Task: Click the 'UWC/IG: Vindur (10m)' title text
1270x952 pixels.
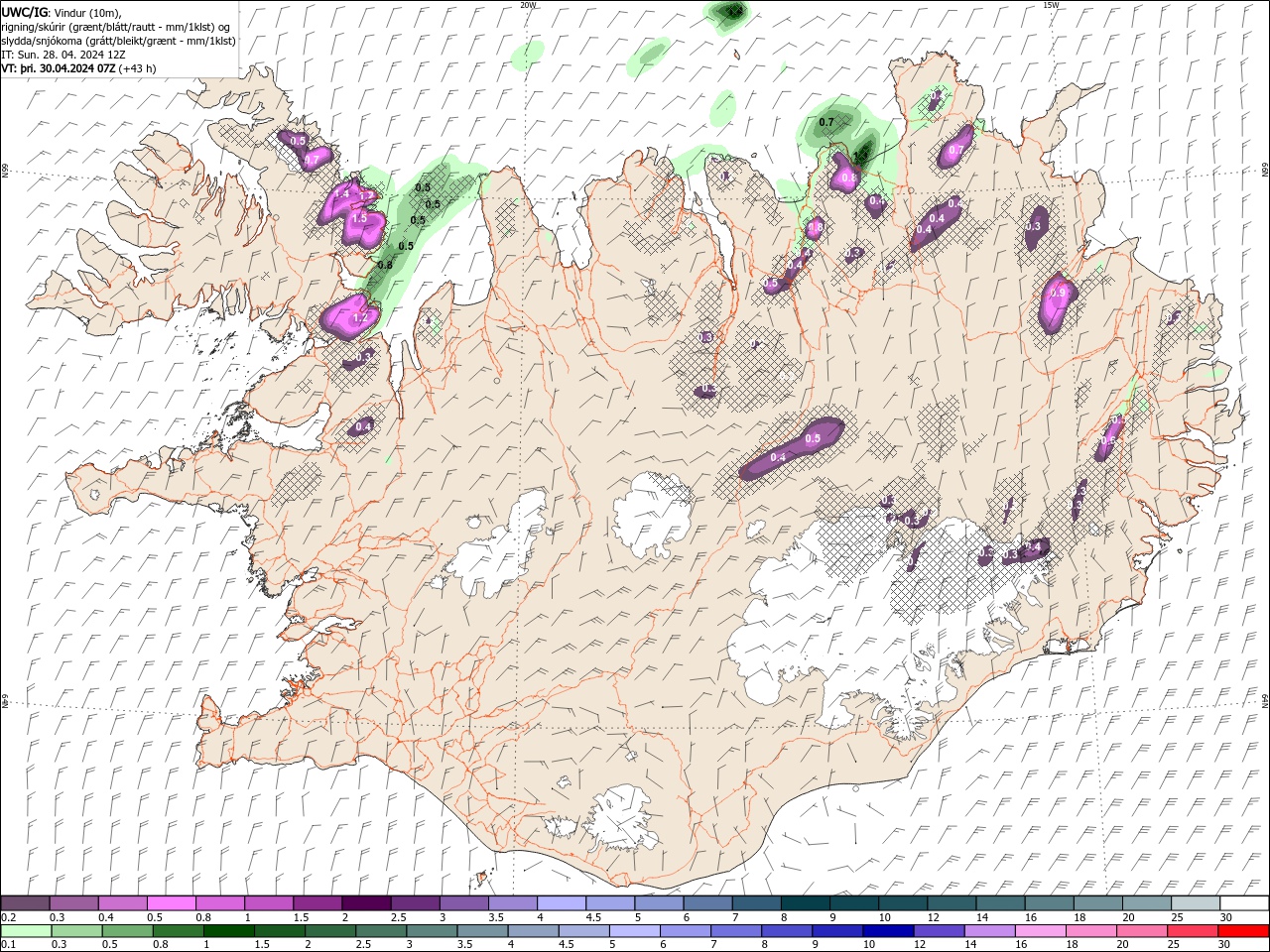Action: click(63, 12)
